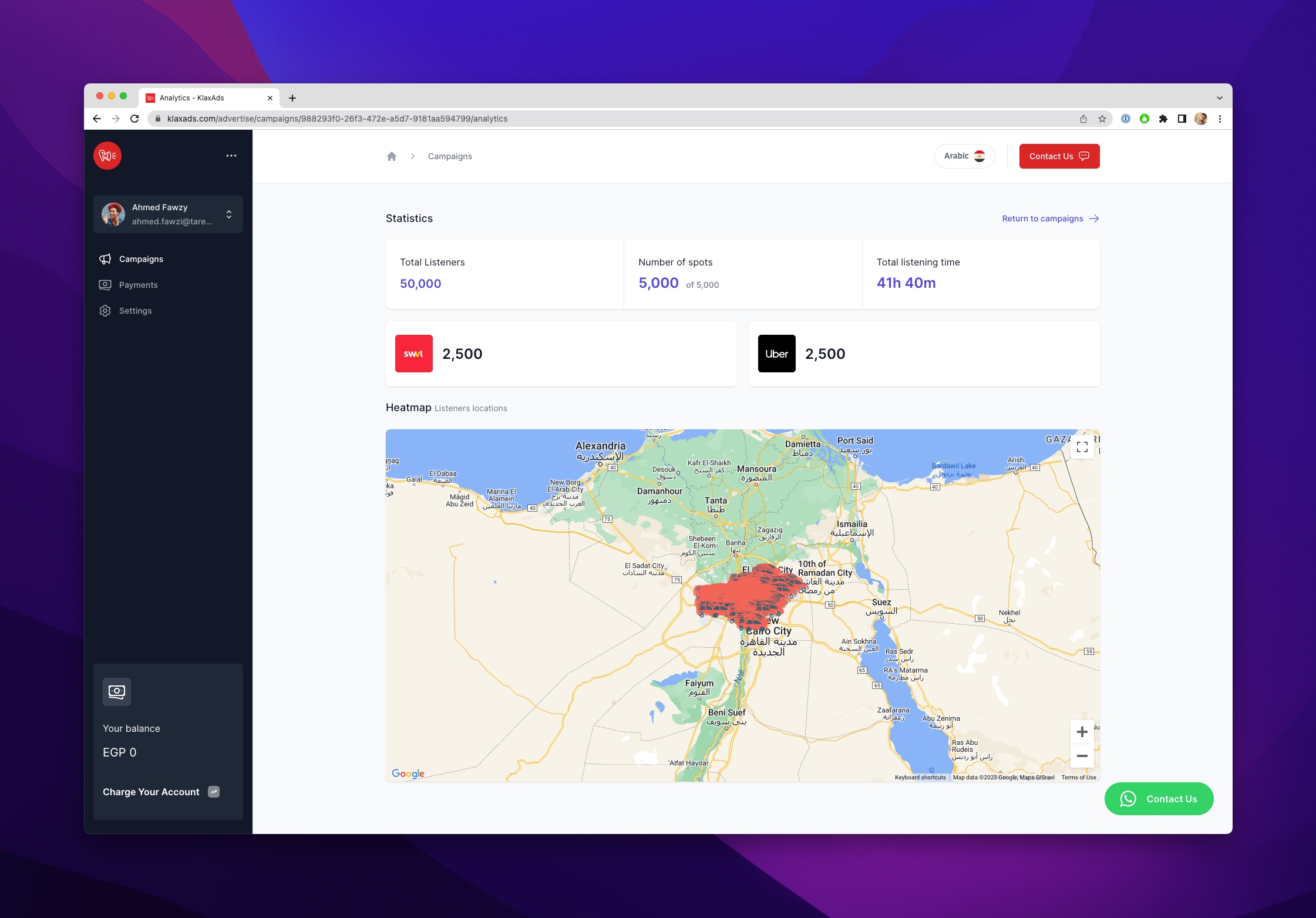The image size is (1316, 918).
Task: Open the green extension icon
Action: coord(1145,119)
